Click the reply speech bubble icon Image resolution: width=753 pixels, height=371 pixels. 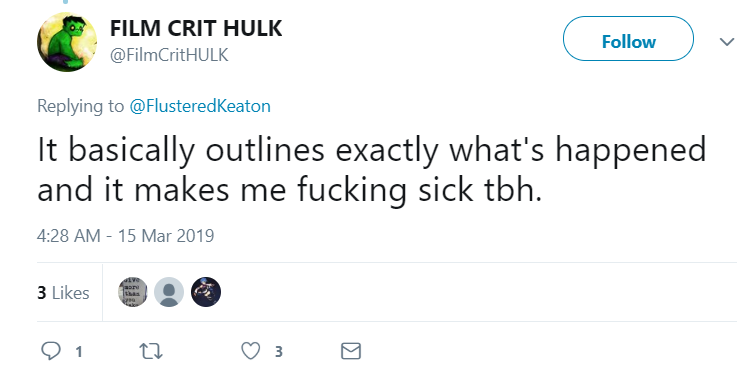51,351
